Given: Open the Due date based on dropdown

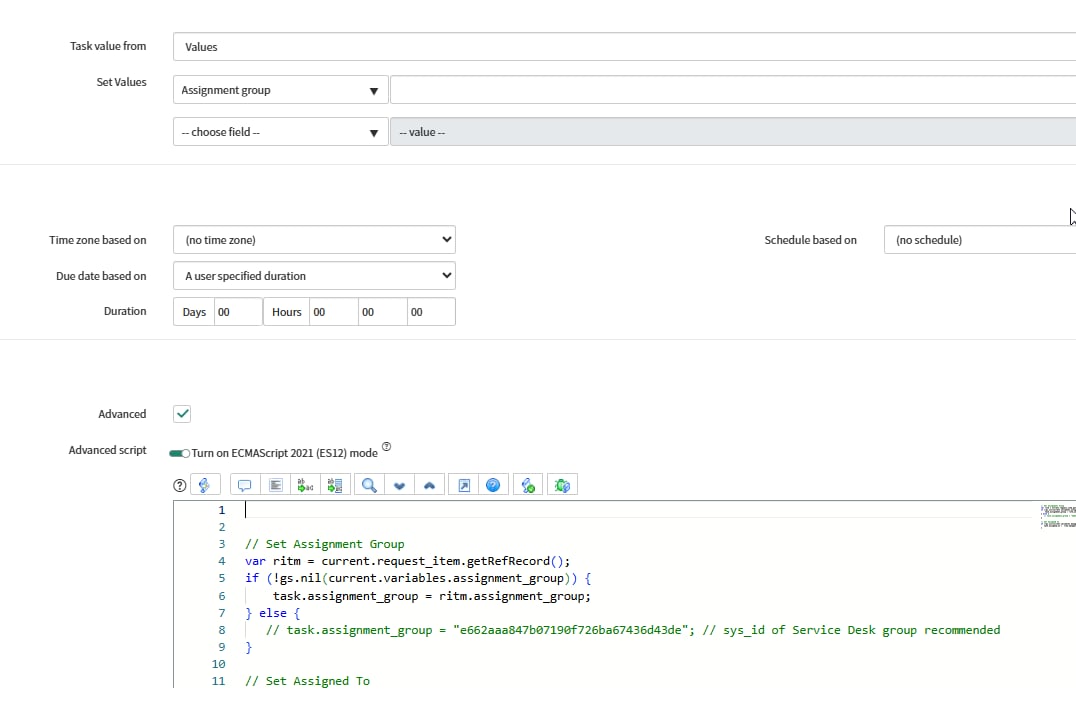Looking at the screenshot, I should pyautogui.click(x=314, y=276).
